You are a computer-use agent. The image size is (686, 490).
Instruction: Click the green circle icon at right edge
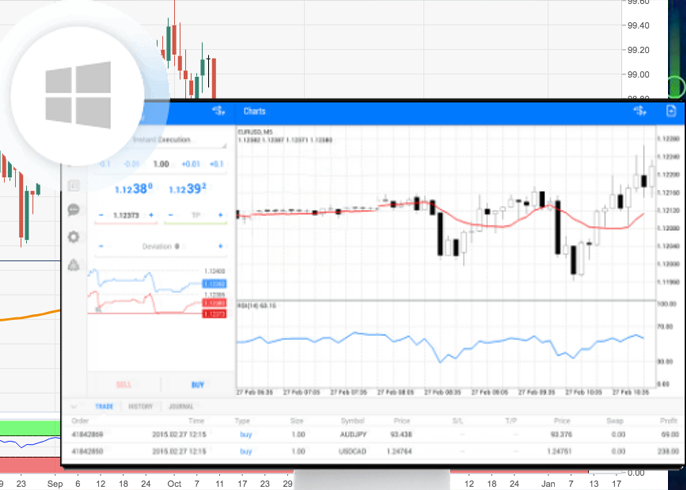coord(677,84)
